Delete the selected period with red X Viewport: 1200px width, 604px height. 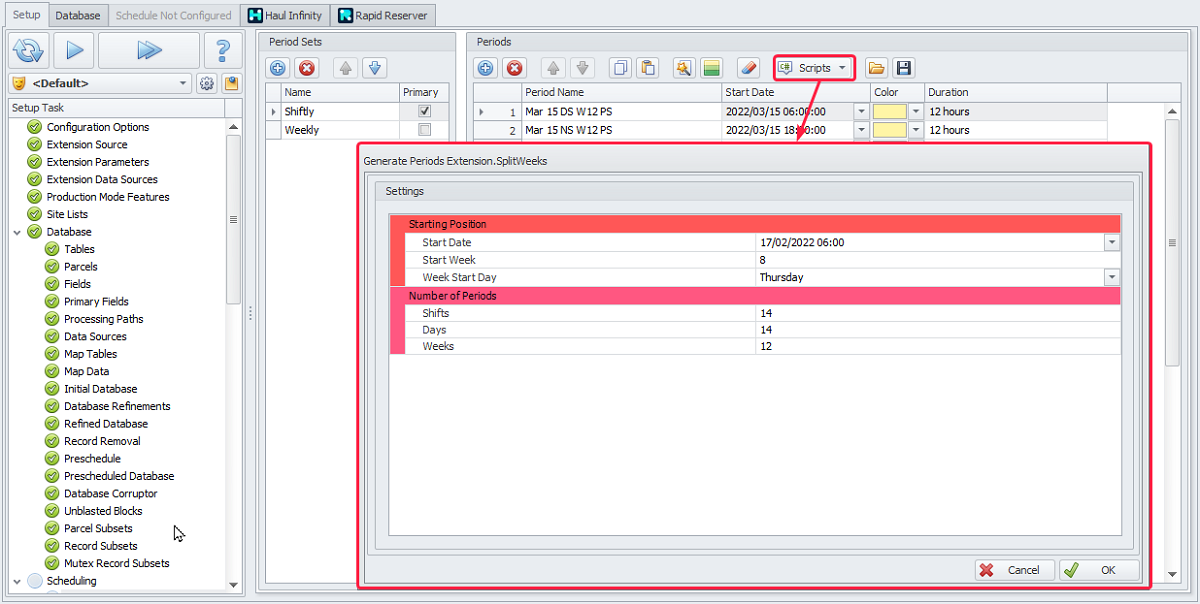514,68
